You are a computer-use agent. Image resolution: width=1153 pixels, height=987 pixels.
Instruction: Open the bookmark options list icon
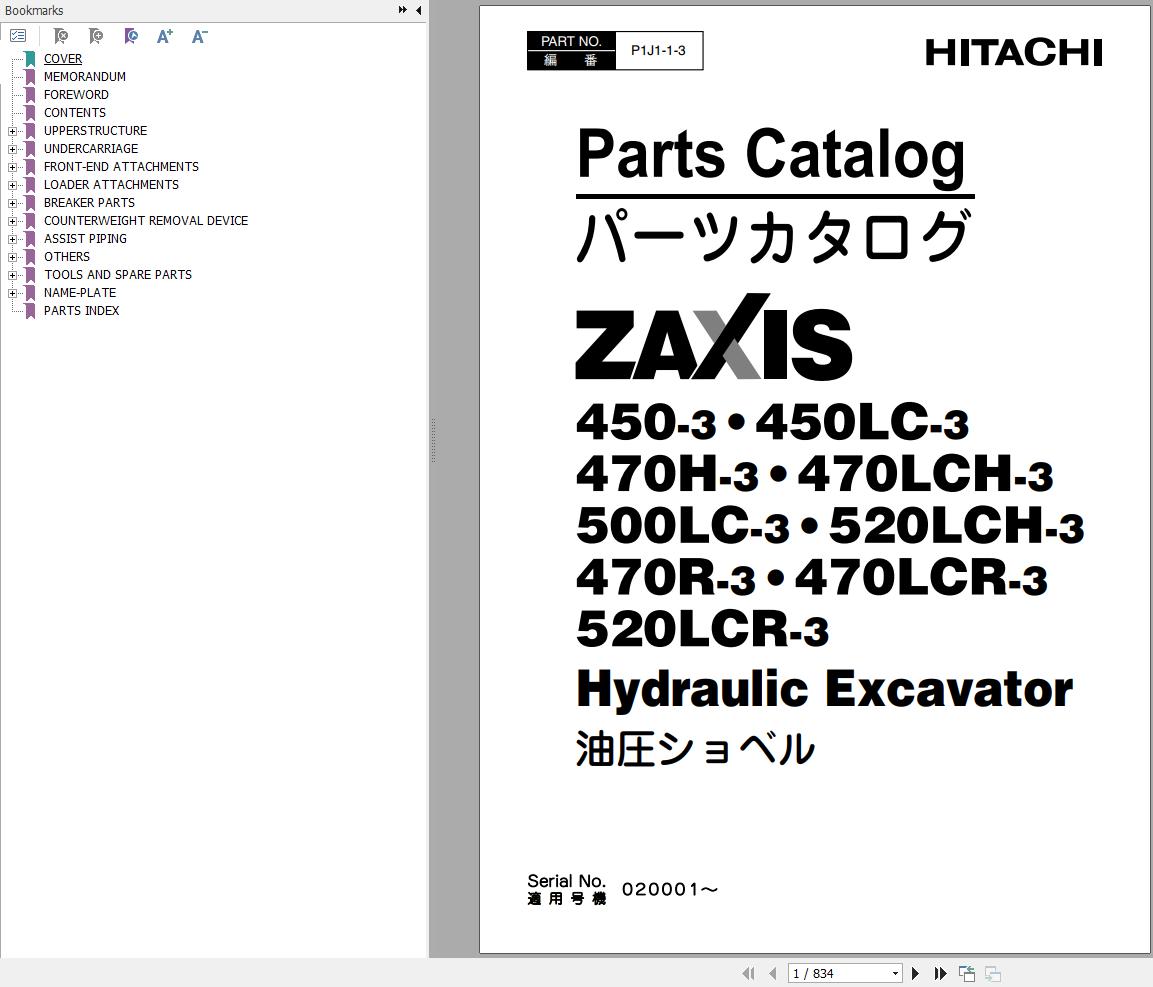click(x=18, y=35)
